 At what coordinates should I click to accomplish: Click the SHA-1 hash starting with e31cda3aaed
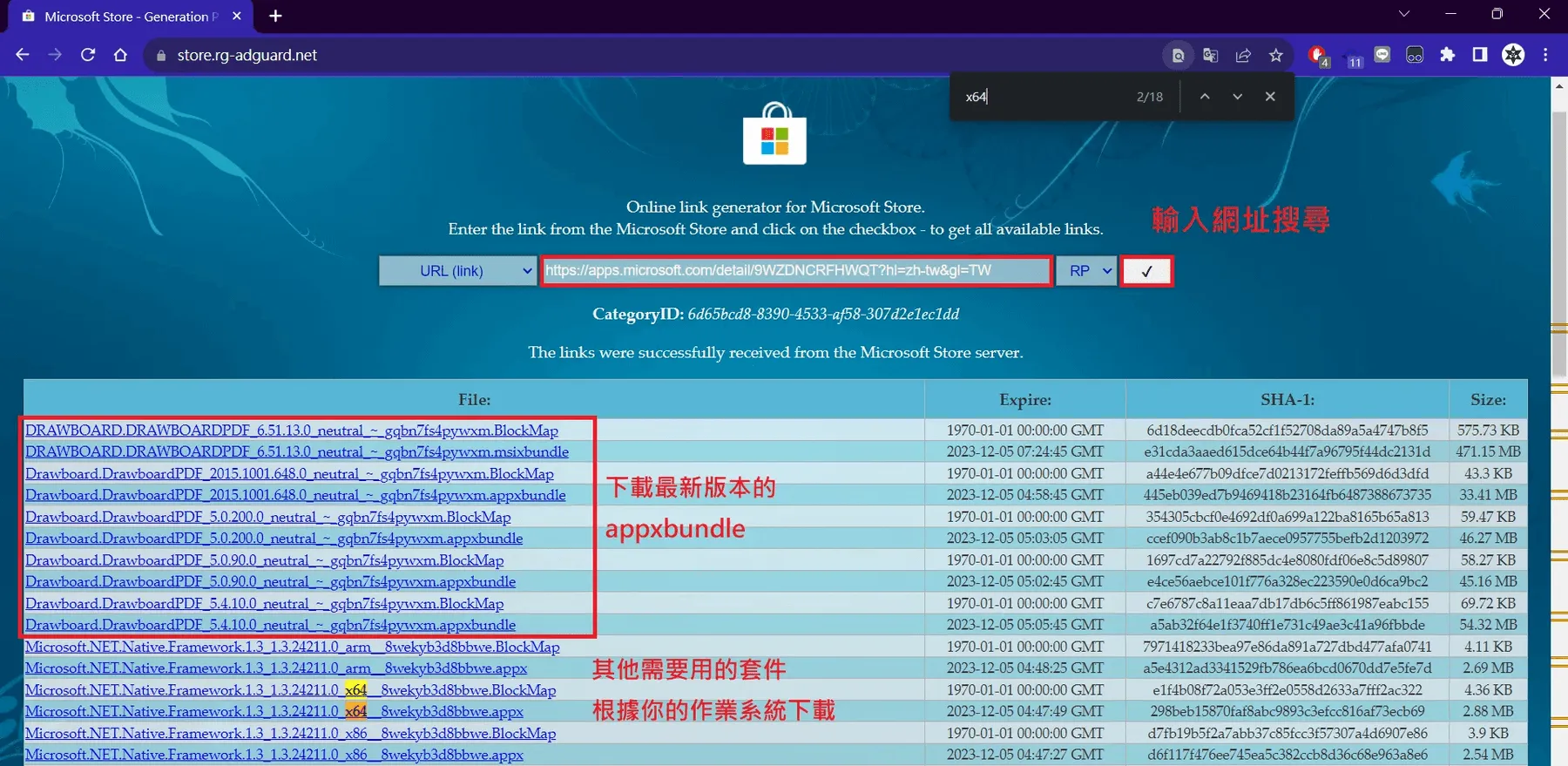pos(1288,451)
